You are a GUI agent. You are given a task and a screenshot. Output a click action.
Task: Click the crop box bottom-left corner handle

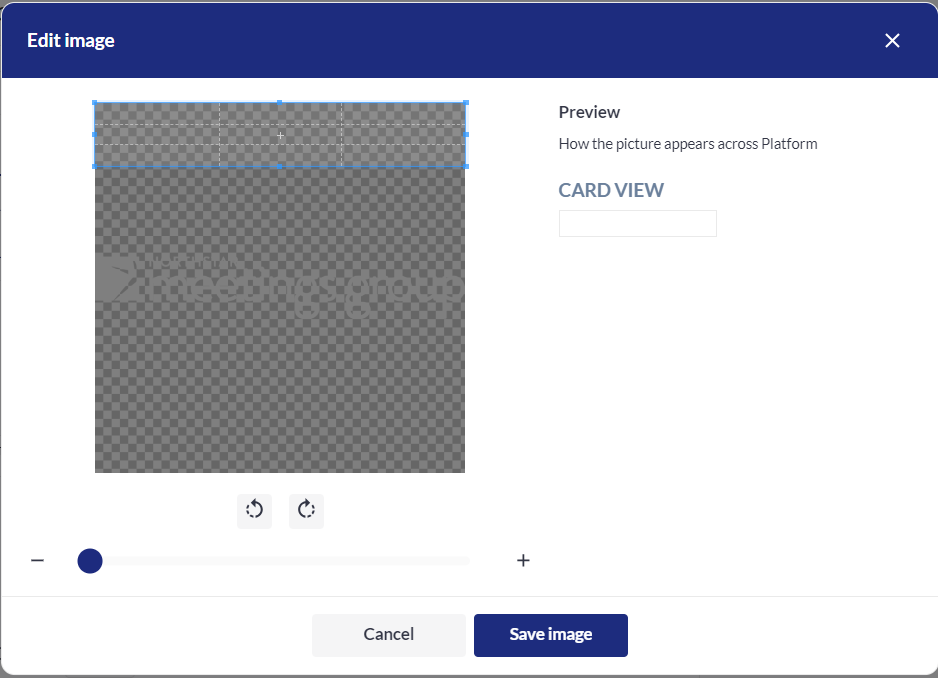point(95,166)
